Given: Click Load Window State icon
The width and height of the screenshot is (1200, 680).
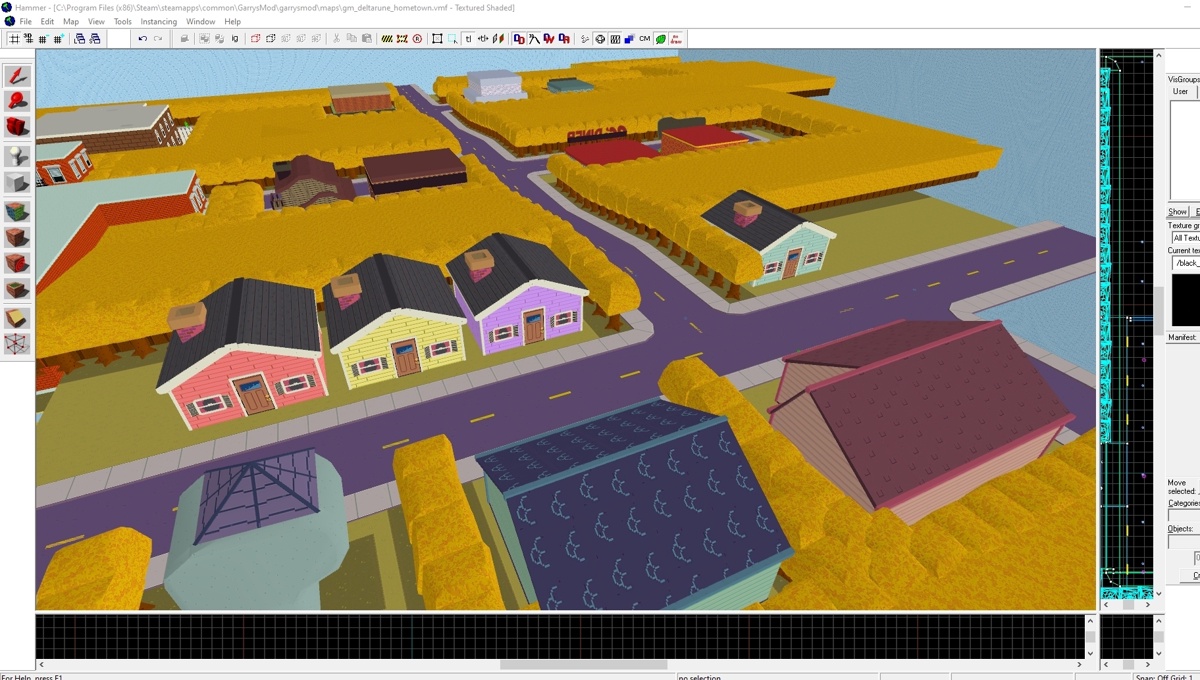Looking at the screenshot, I should point(79,39).
